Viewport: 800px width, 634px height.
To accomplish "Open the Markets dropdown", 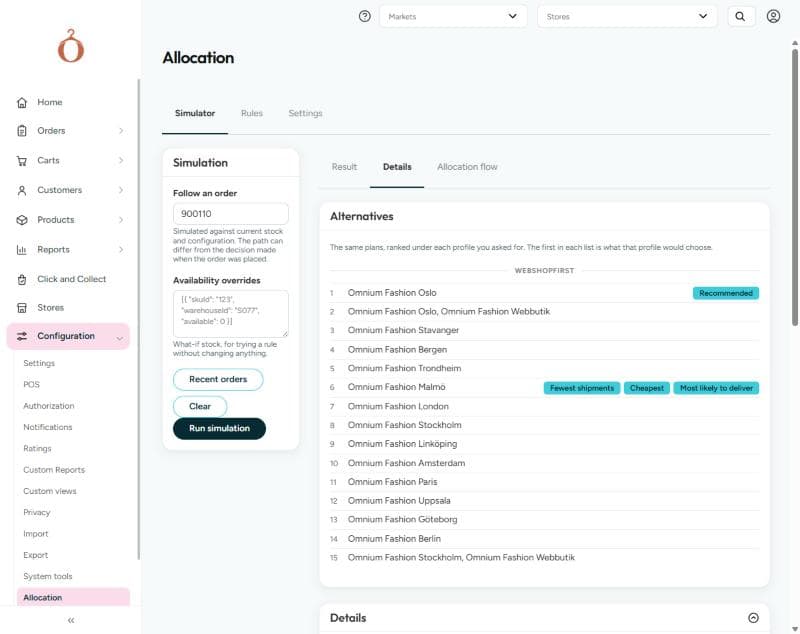I will point(453,16).
